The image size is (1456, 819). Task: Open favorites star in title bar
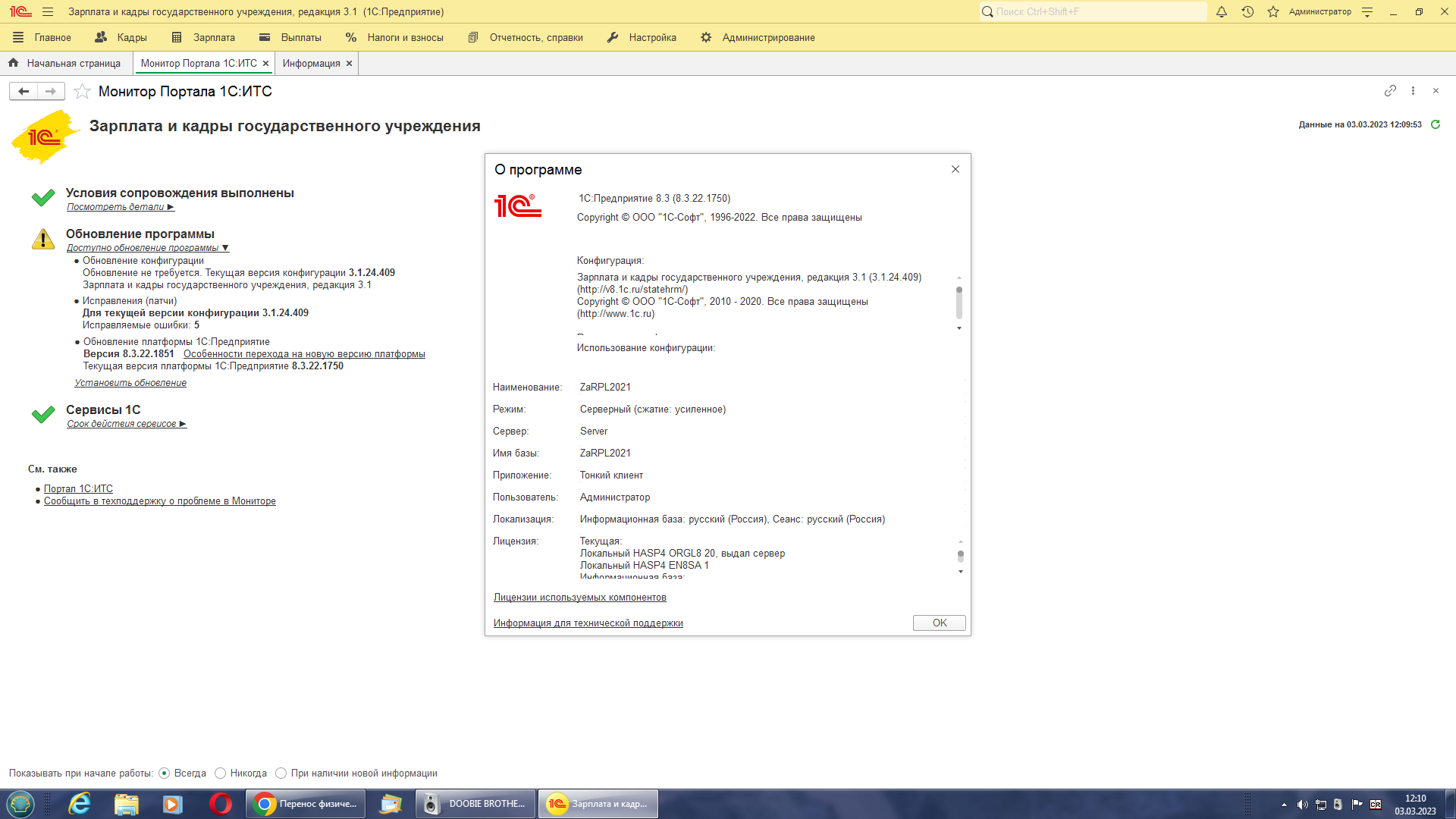[x=1273, y=11]
